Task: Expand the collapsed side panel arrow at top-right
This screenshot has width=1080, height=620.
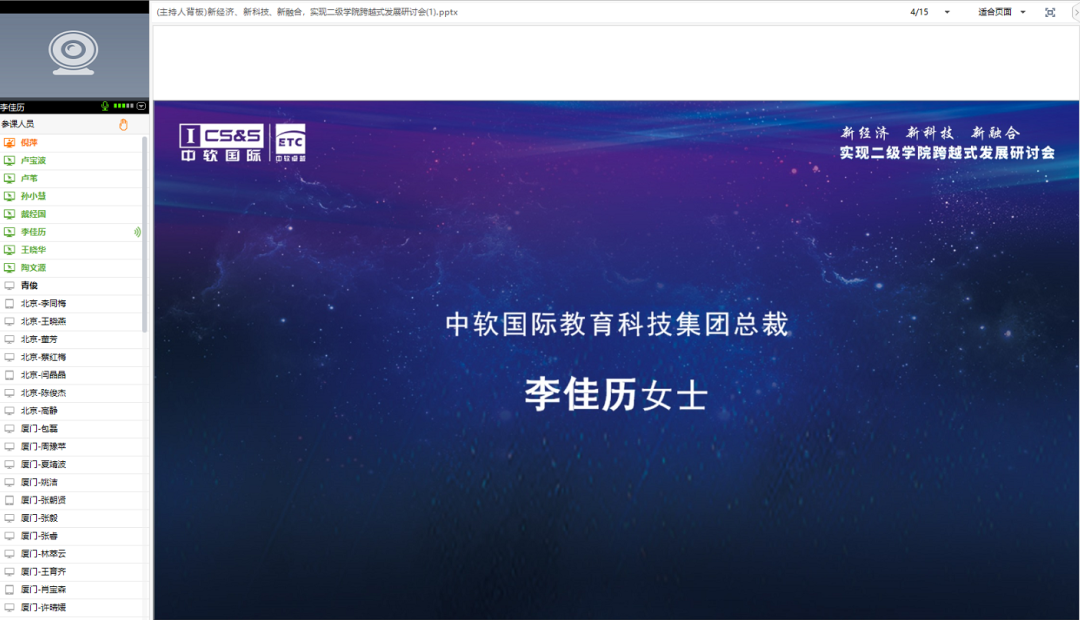Action: point(1076,12)
